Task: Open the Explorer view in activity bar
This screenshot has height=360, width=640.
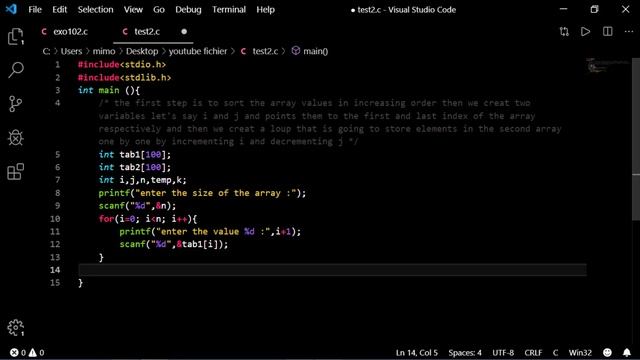Action: tap(16, 37)
